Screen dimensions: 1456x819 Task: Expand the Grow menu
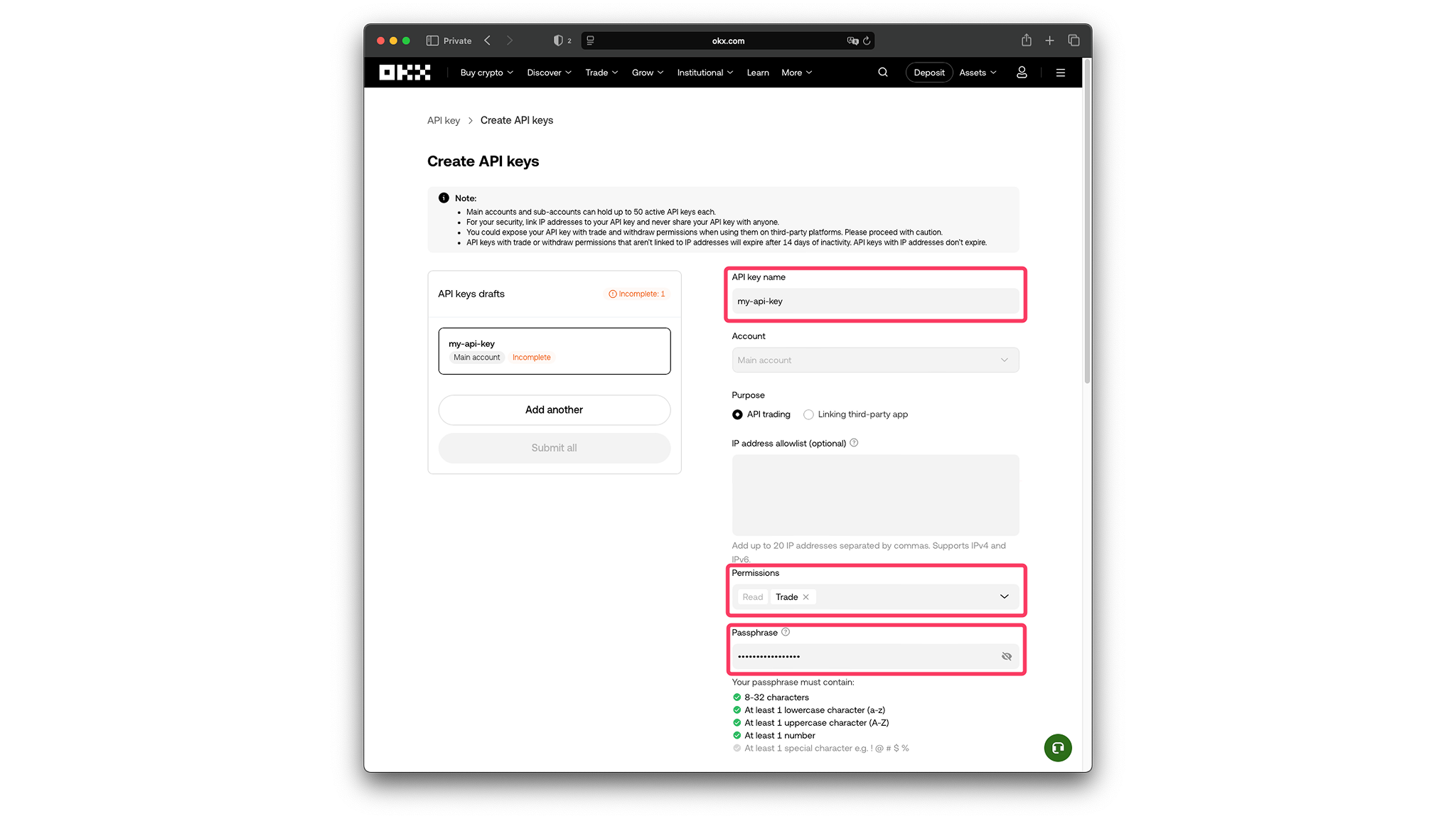pos(648,73)
